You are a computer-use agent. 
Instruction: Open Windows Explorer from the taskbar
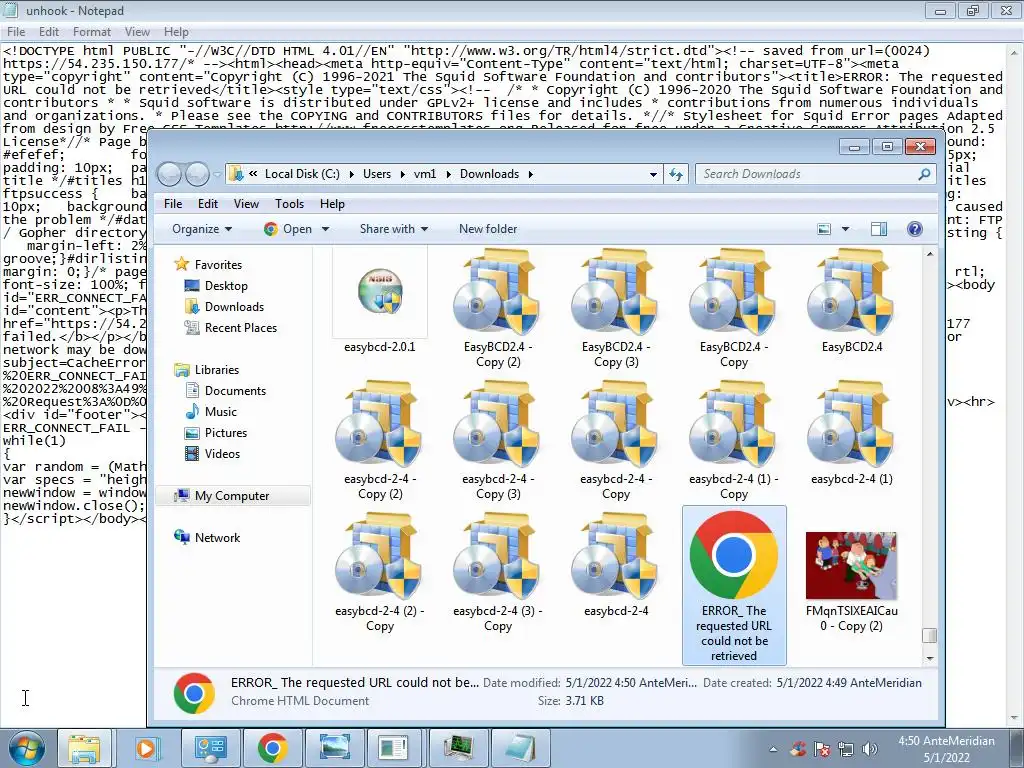(x=85, y=748)
